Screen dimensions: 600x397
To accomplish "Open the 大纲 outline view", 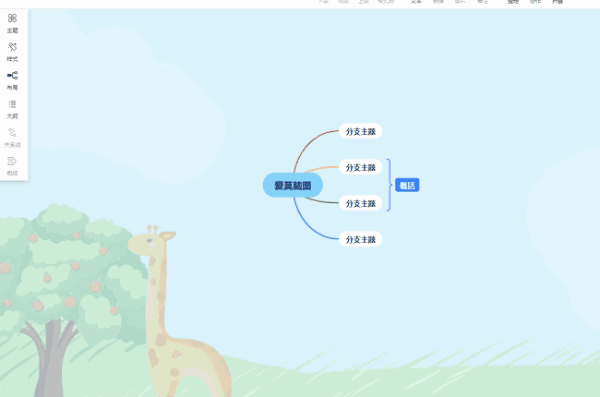I will [x=12, y=109].
